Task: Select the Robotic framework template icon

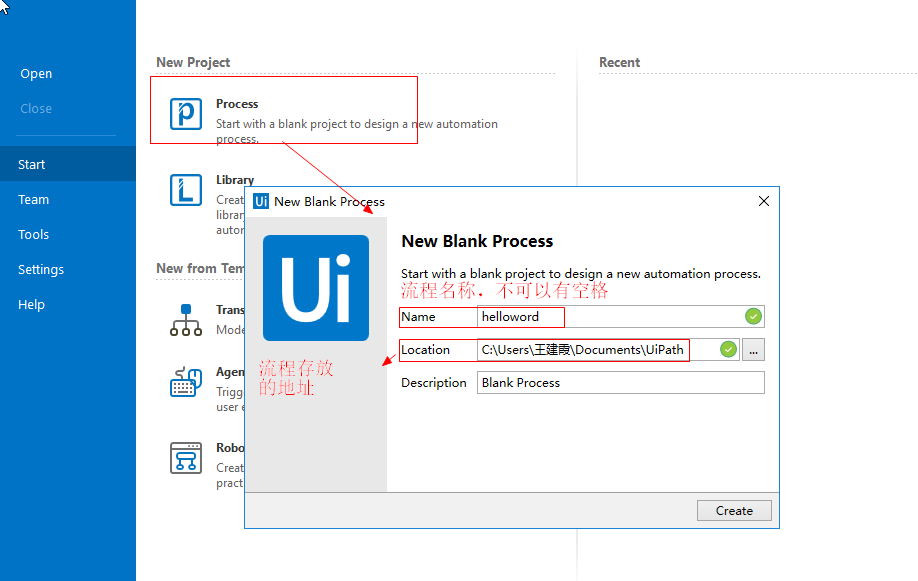Action: tap(186, 458)
